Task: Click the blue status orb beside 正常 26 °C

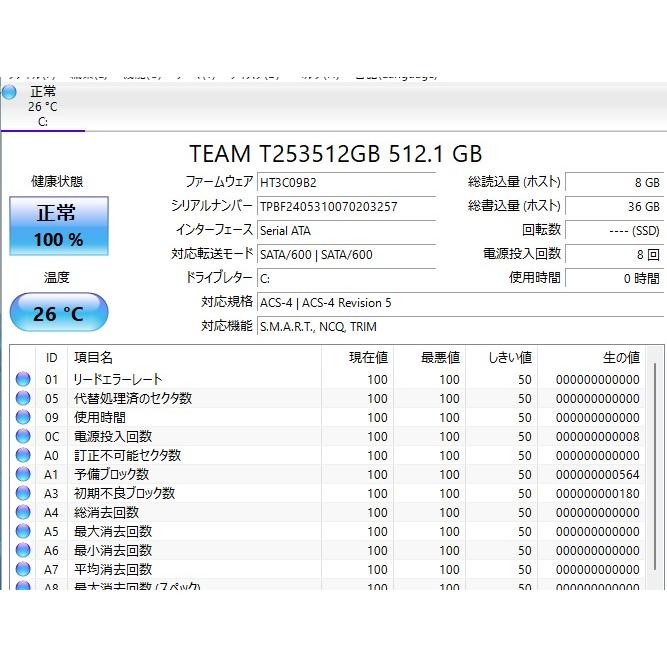Action: click(x=9, y=92)
